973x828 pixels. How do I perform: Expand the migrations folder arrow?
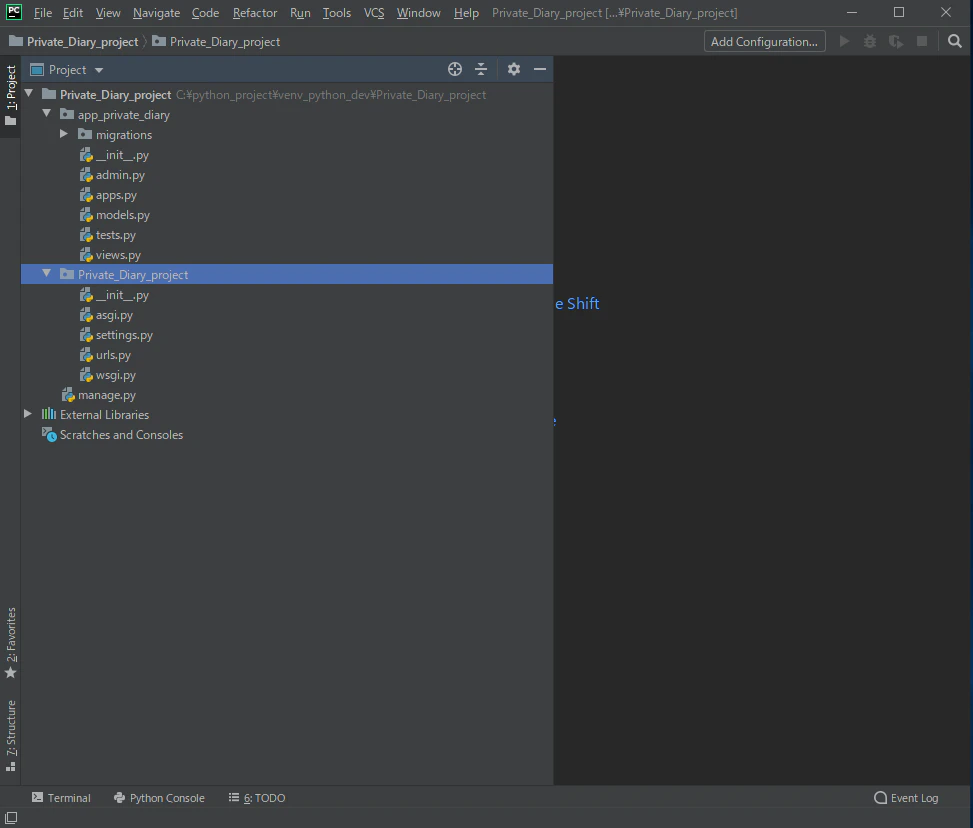coord(64,134)
